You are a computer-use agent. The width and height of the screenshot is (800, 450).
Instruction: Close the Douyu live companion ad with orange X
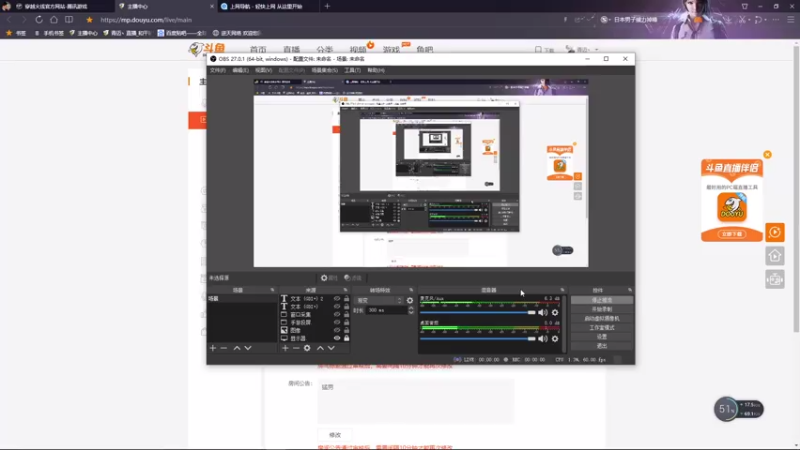767,155
